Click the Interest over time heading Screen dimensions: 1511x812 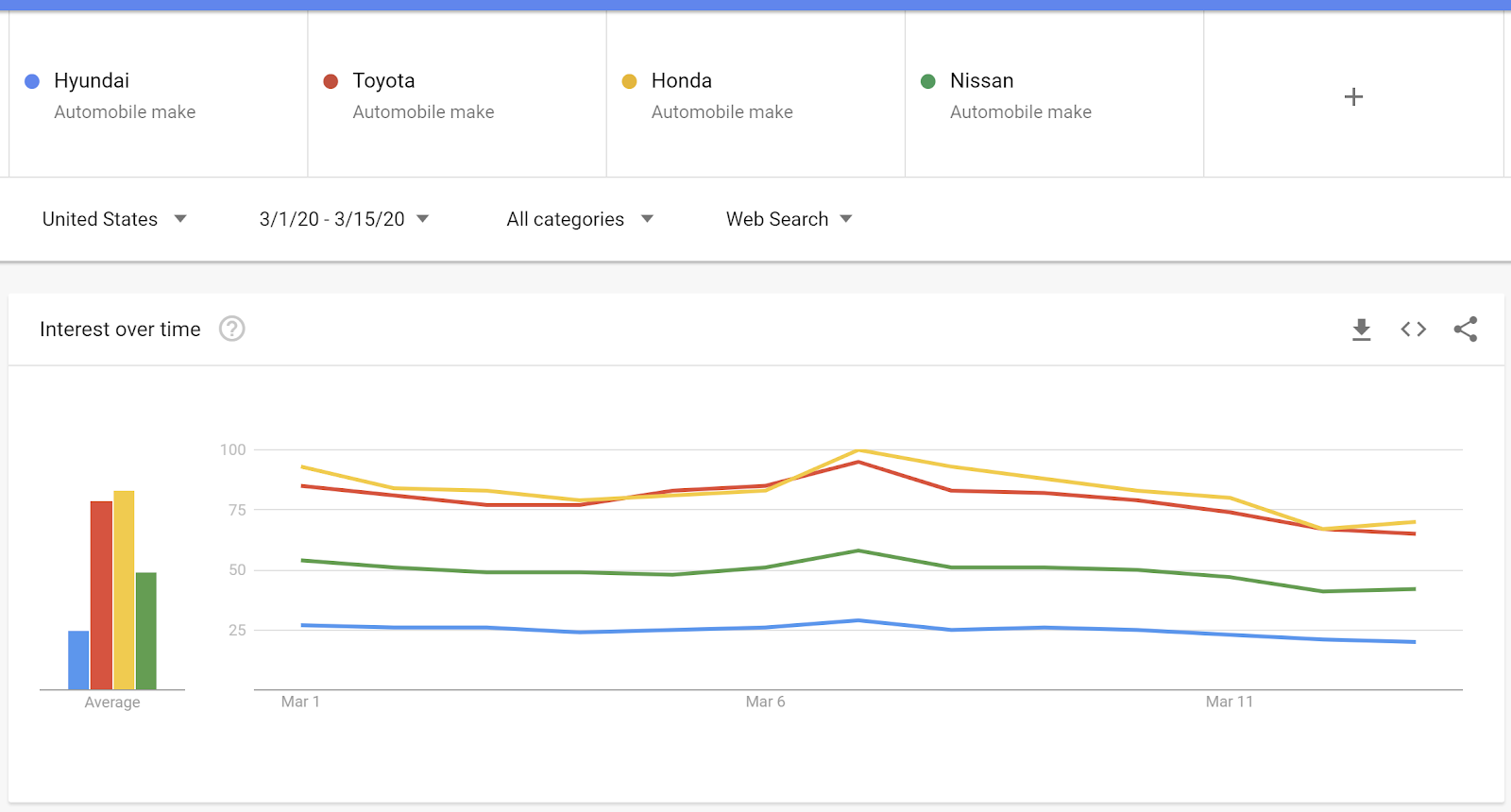pyautogui.click(x=120, y=330)
